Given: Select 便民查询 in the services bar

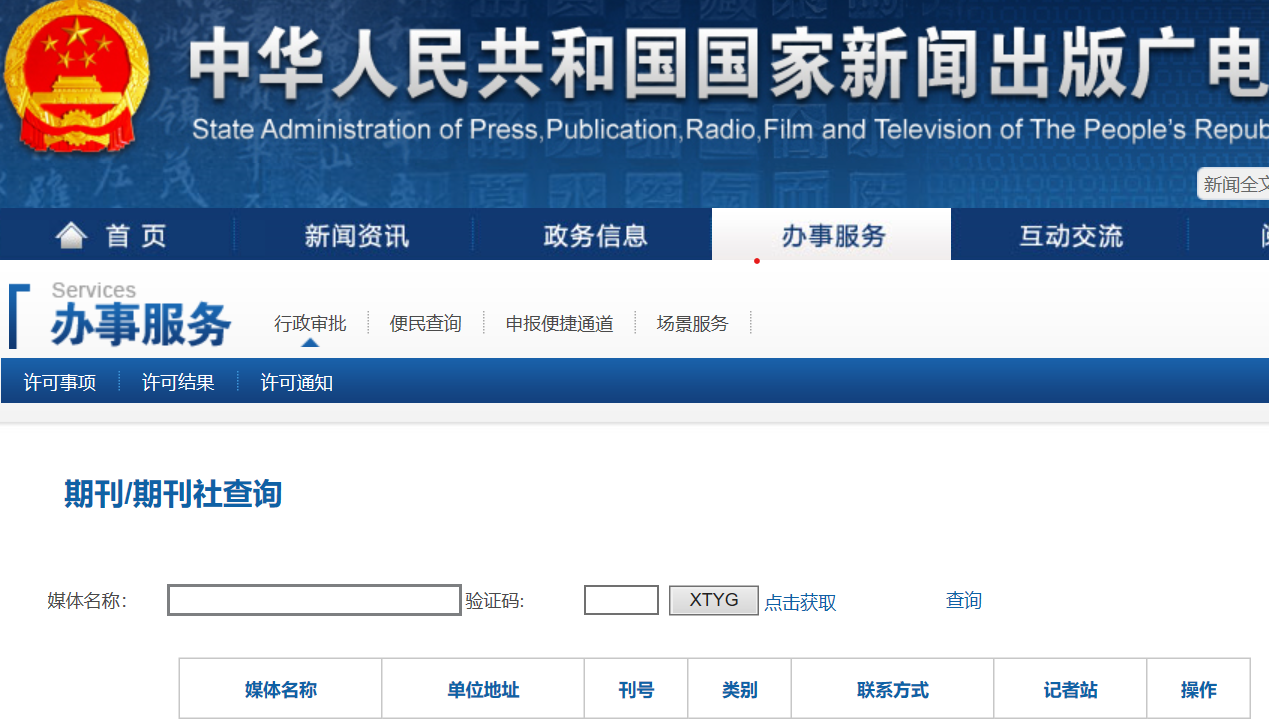Looking at the screenshot, I should point(425,322).
